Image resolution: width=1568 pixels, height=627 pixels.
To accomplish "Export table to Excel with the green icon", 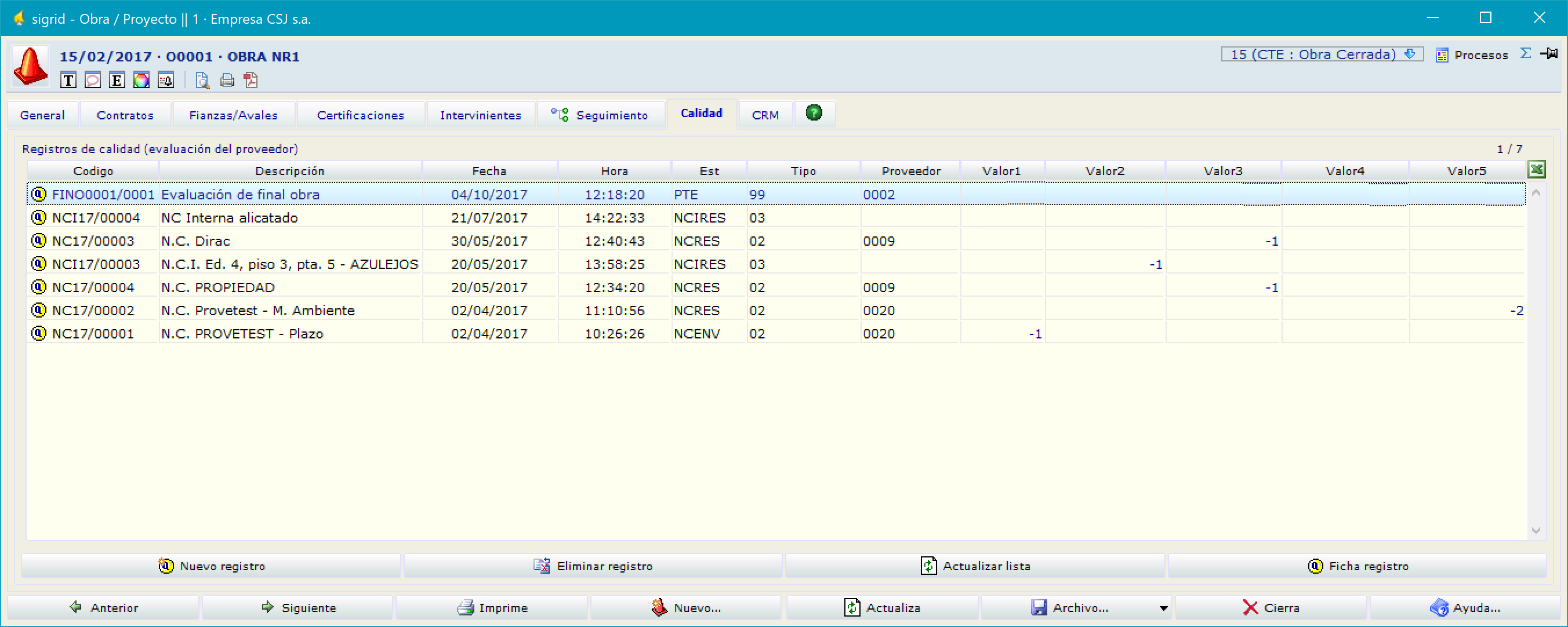I will click(x=1536, y=170).
